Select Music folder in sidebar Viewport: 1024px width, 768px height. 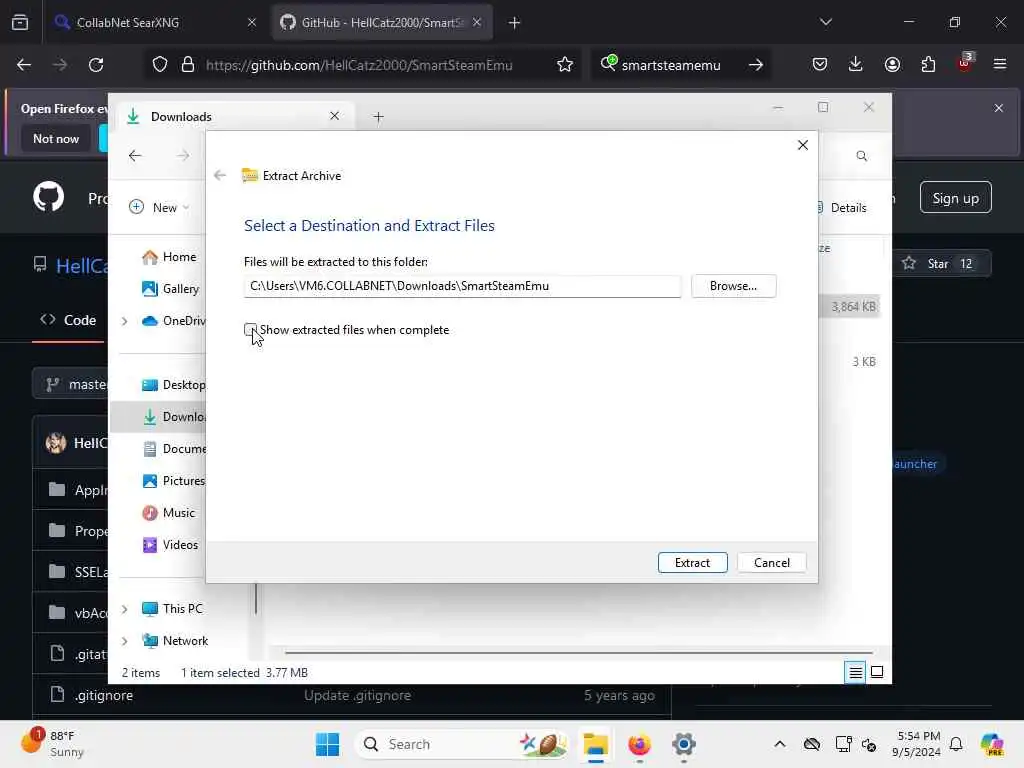[168, 513]
